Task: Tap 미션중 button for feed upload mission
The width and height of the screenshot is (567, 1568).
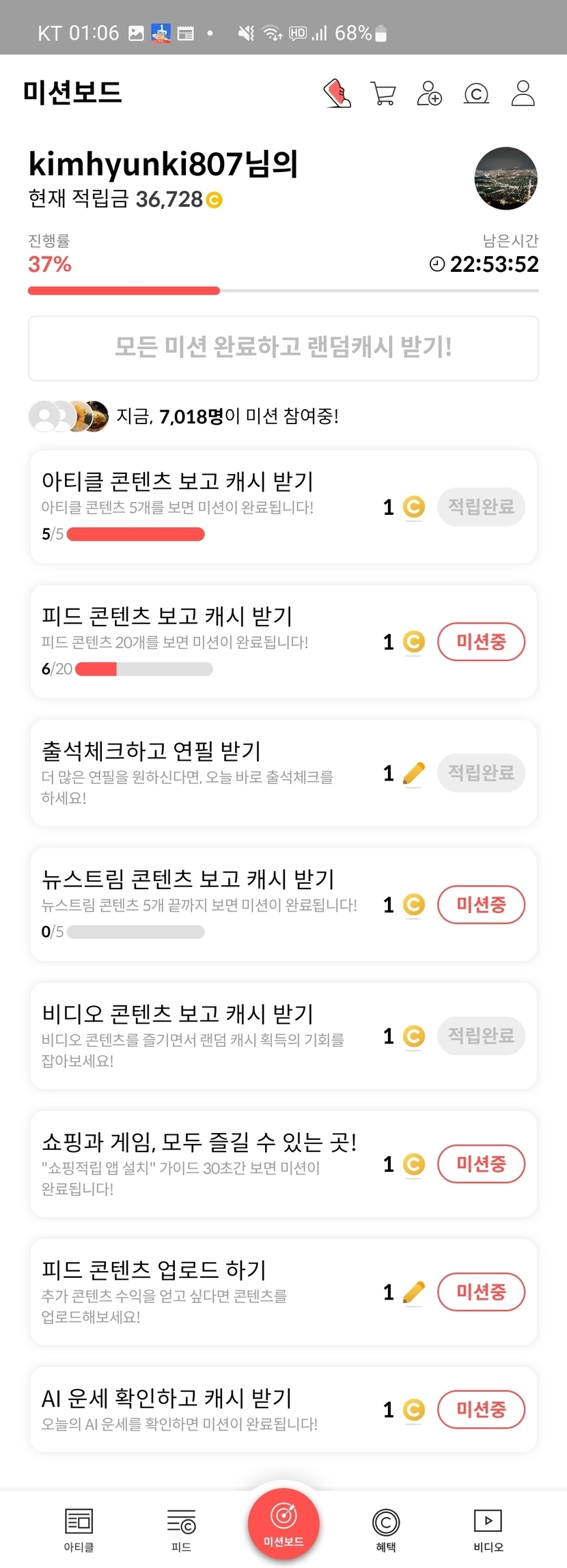Action: (481, 1291)
